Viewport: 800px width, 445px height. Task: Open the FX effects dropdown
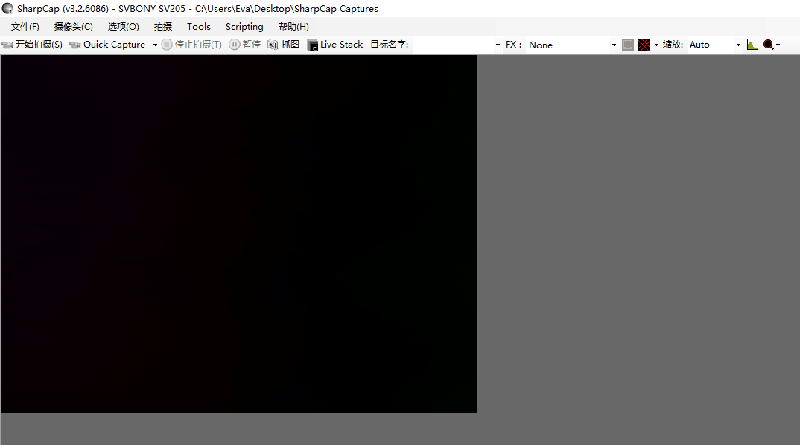click(x=572, y=45)
